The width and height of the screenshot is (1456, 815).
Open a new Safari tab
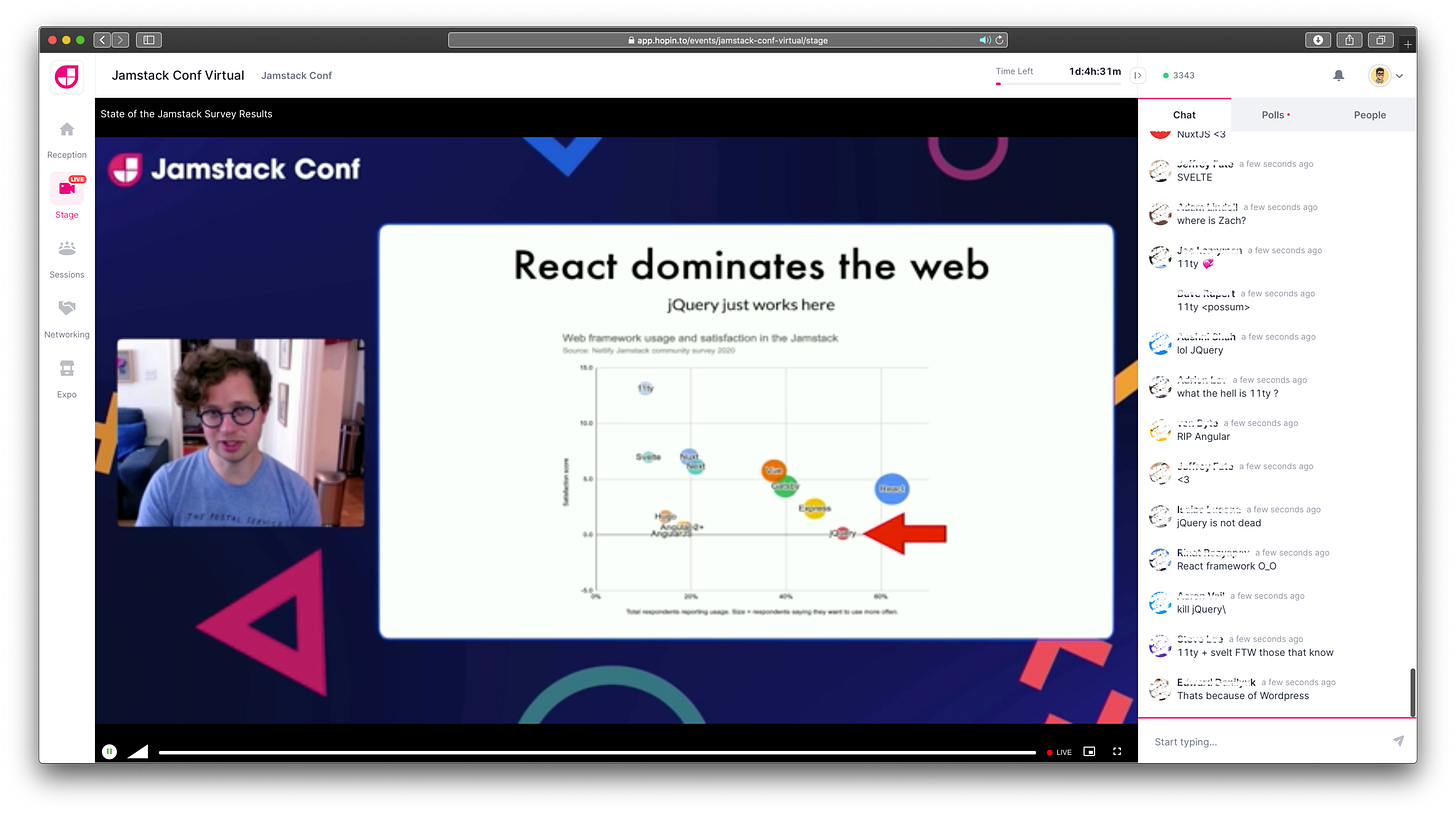(x=1409, y=44)
